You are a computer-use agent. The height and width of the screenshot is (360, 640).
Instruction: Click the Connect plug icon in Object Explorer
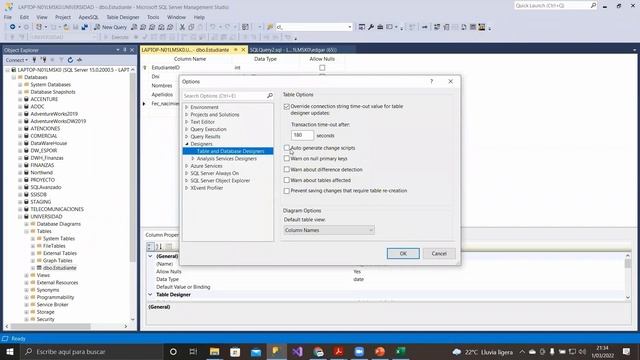pos(35,60)
